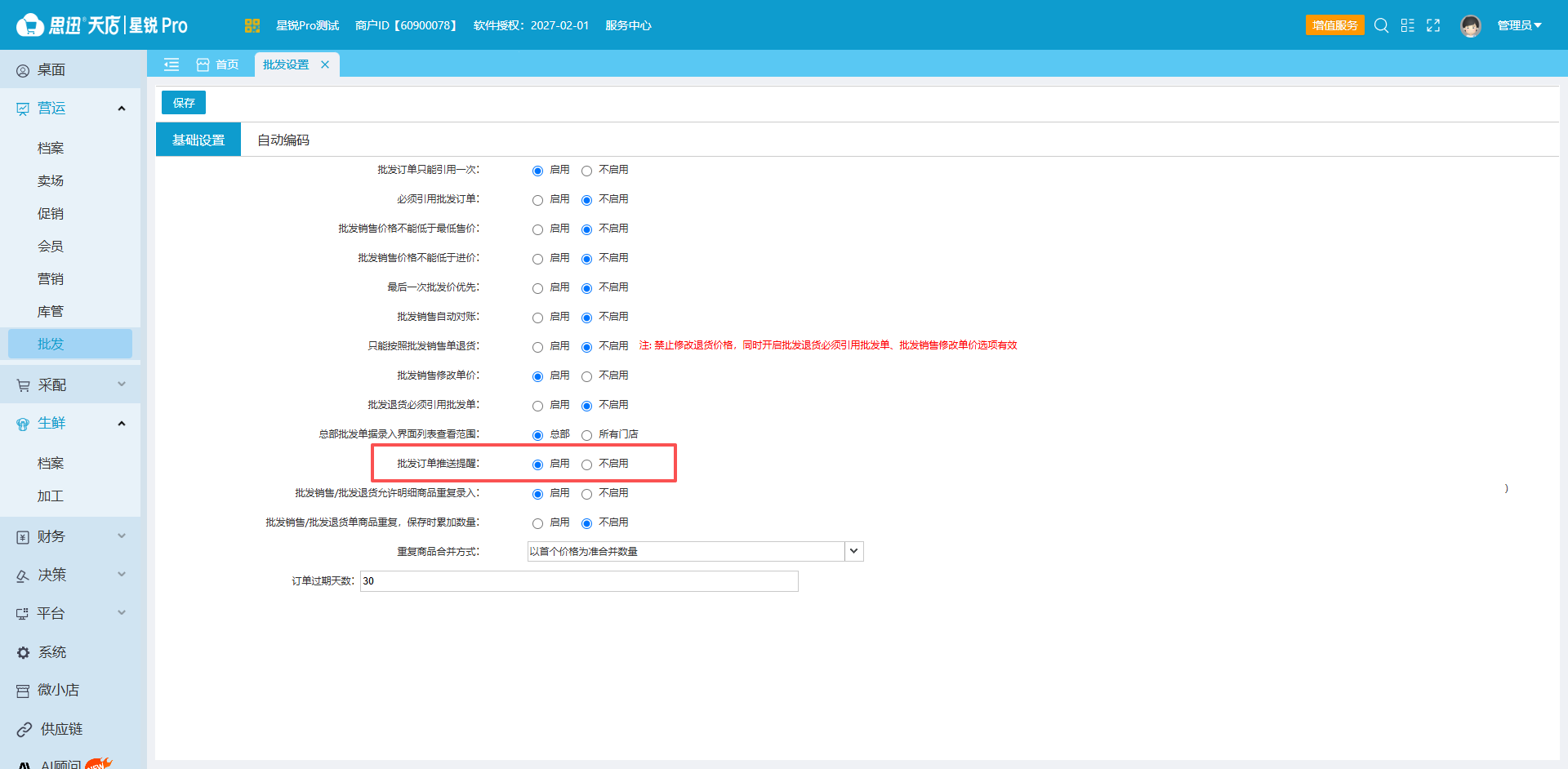Open the 系统 gear icon in sidebar
Screen dimensions: 1568x769
tap(23, 652)
